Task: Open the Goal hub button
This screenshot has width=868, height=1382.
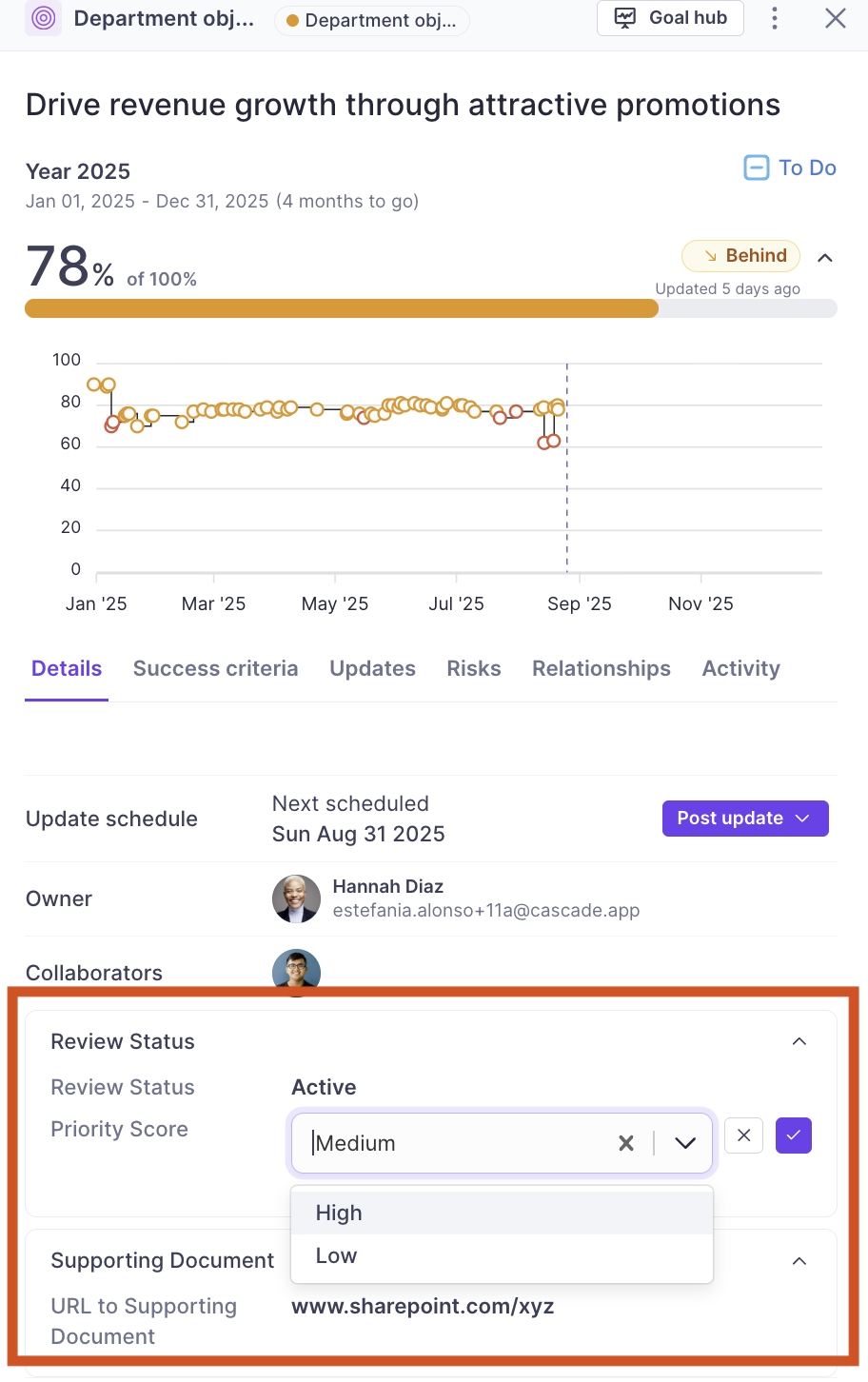Action: [670, 18]
